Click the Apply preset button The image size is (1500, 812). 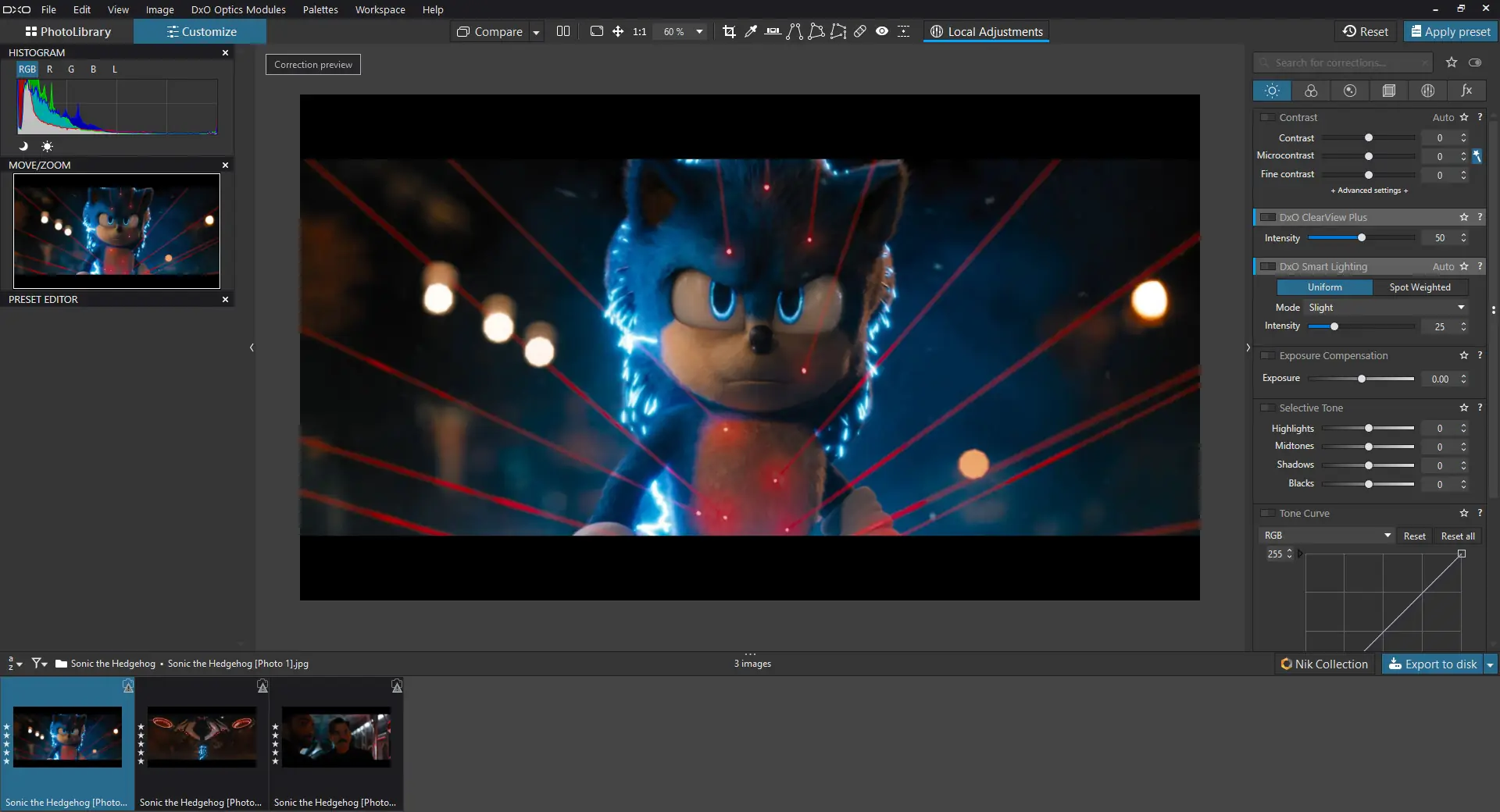pos(1450,31)
